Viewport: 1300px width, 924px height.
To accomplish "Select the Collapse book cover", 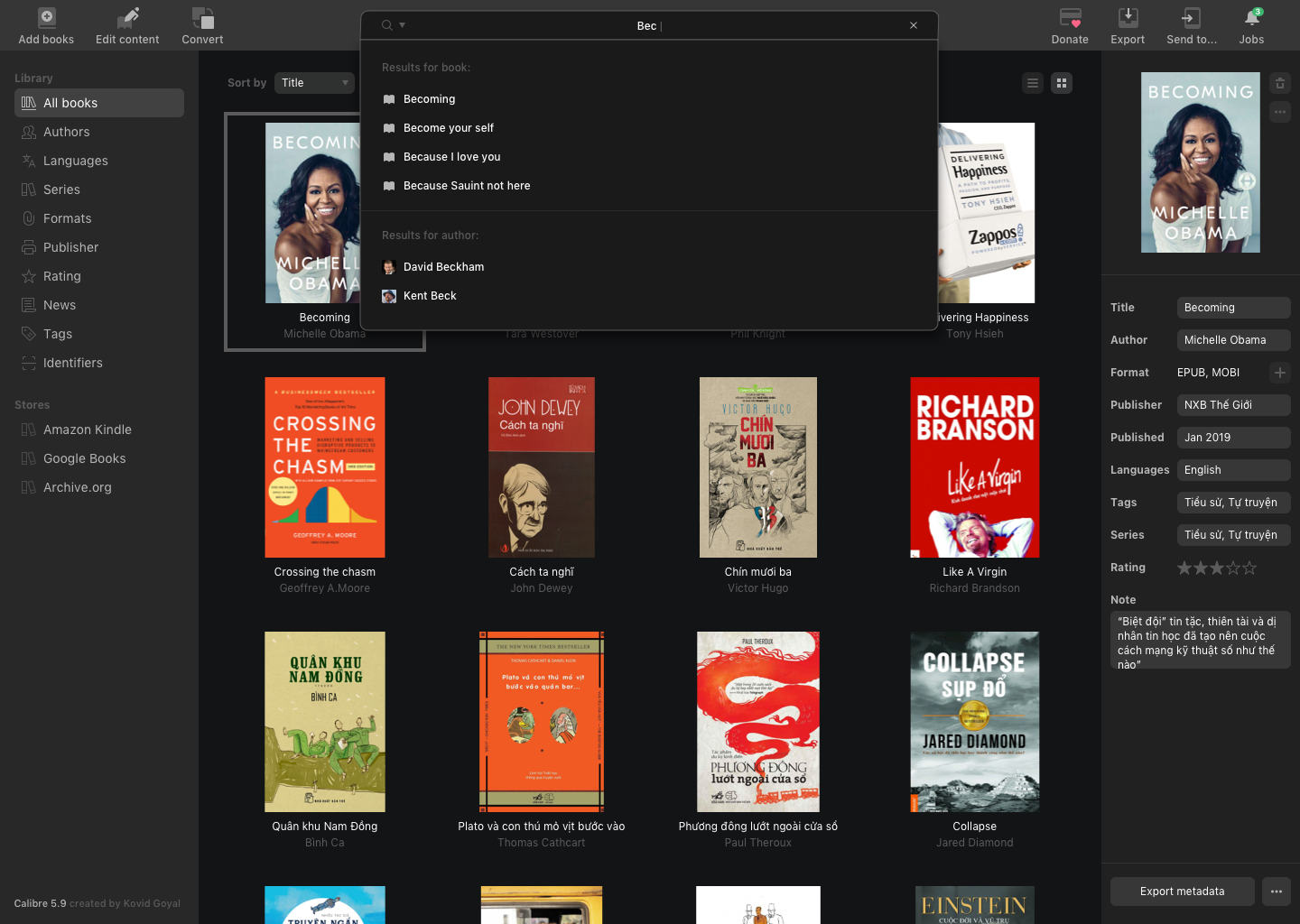I will click(975, 722).
